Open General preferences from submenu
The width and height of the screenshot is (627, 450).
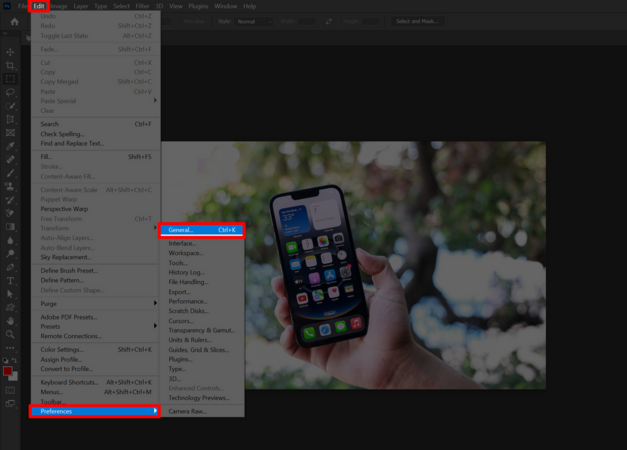pos(201,230)
